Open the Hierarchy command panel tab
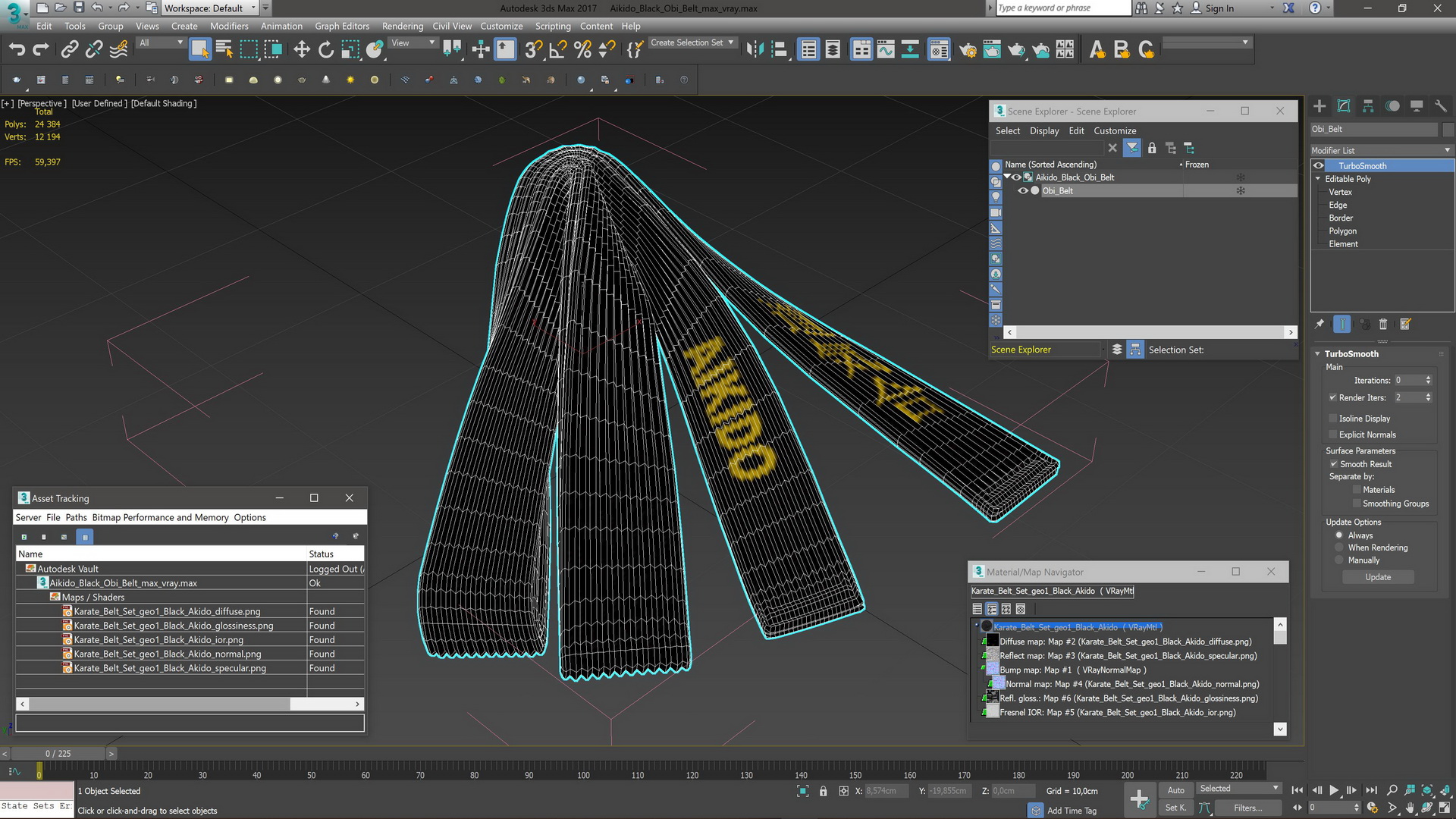The height and width of the screenshot is (819, 1456). 1368,106
